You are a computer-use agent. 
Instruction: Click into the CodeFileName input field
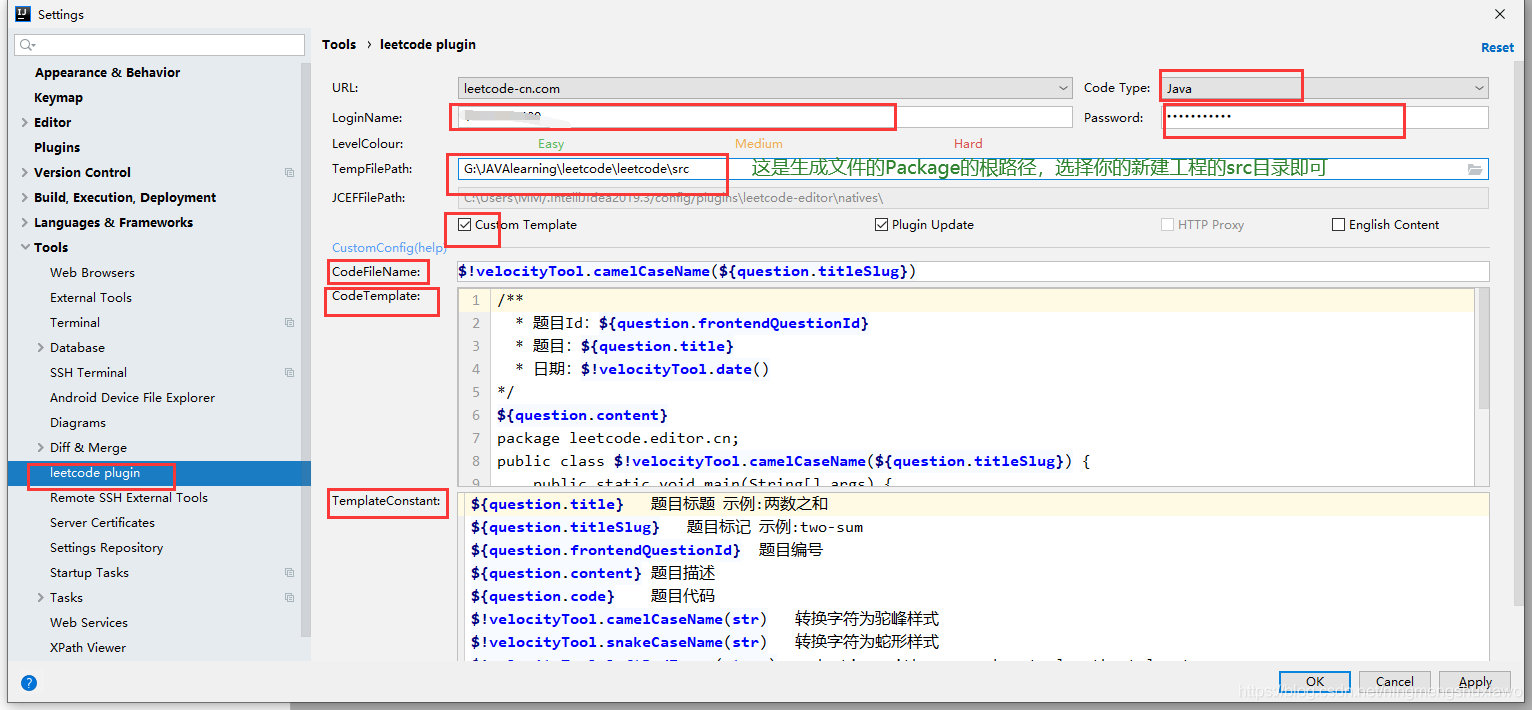click(x=972, y=272)
